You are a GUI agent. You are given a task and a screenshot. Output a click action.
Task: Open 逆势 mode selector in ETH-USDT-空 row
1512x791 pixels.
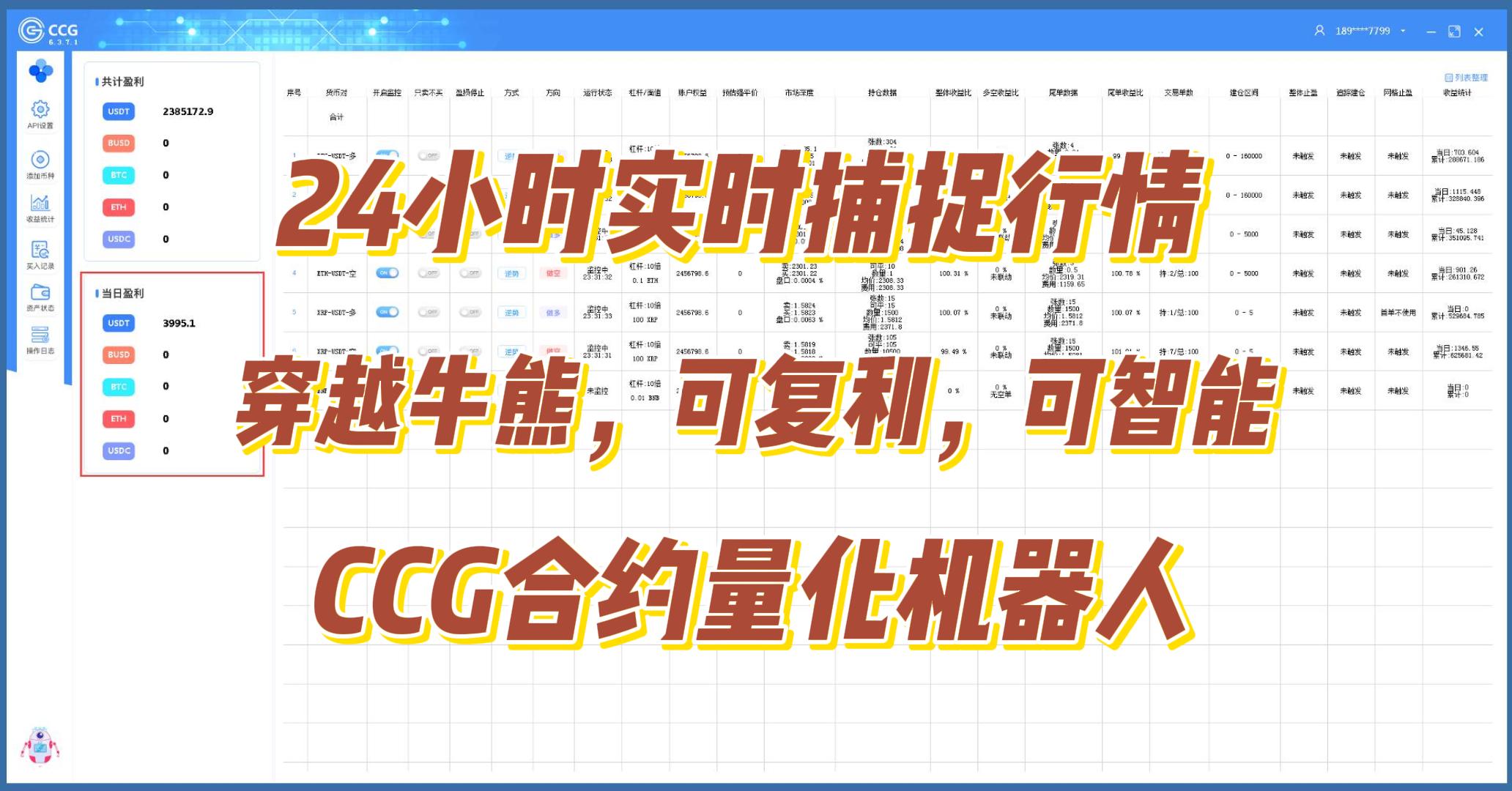[511, 273]
